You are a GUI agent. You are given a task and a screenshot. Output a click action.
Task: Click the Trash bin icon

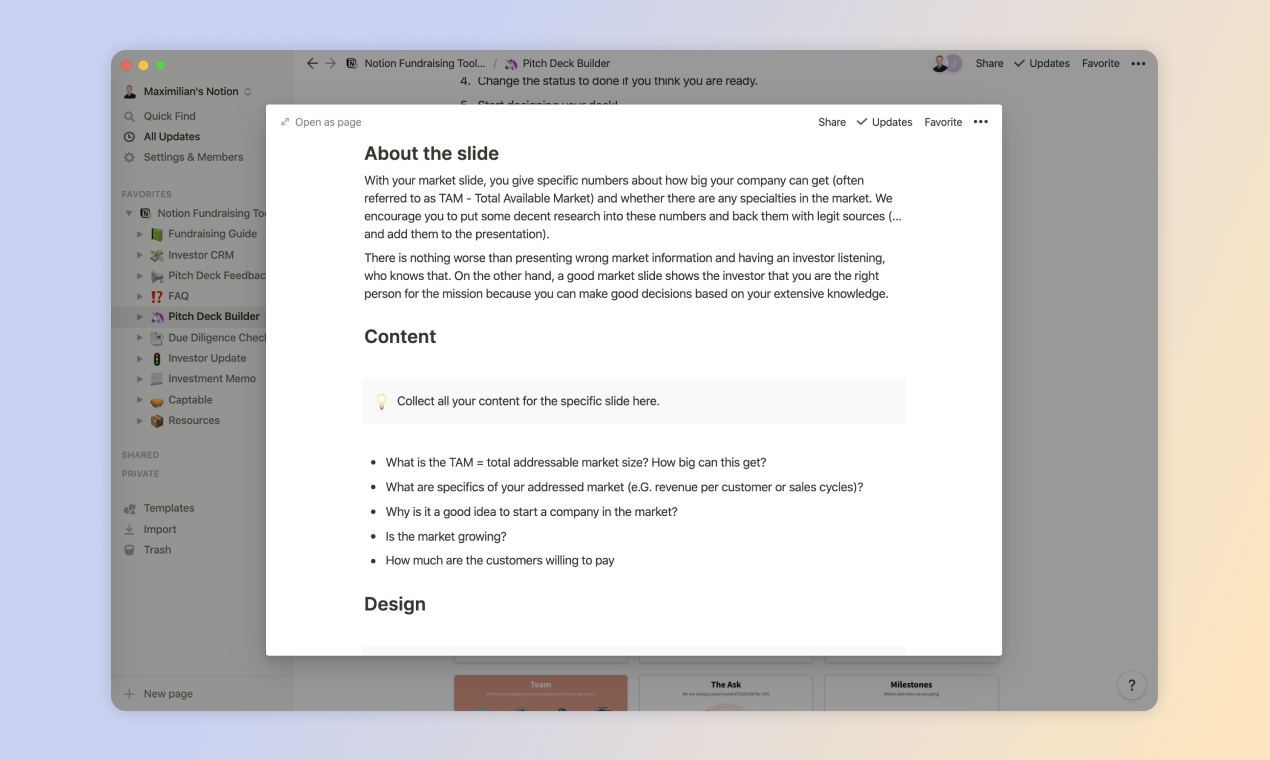(129, 550)
